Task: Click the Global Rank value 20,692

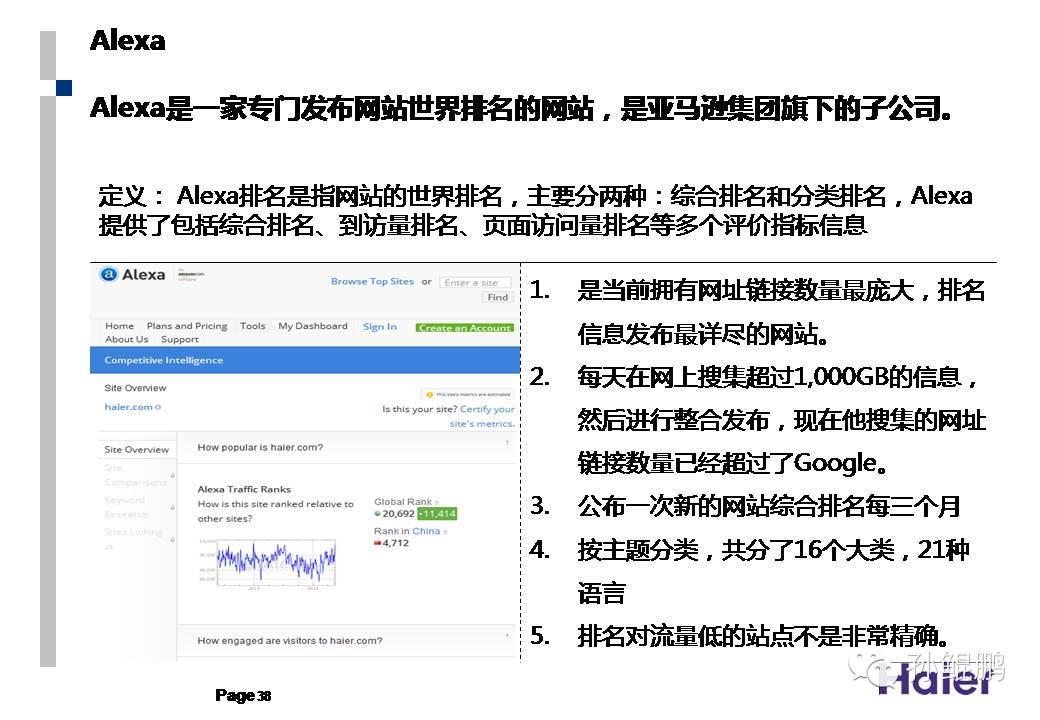Action: (x=399, y=513)
